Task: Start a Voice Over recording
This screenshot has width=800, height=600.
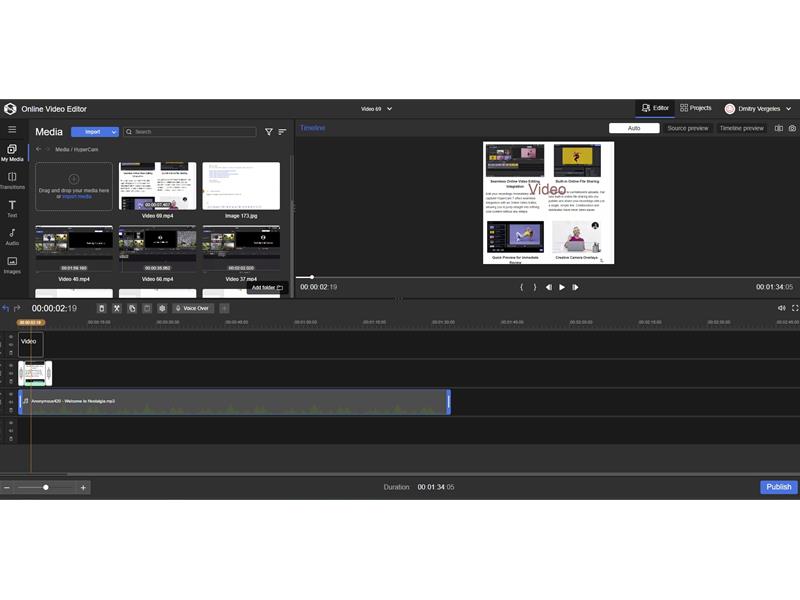Action: tap(192, 308)
